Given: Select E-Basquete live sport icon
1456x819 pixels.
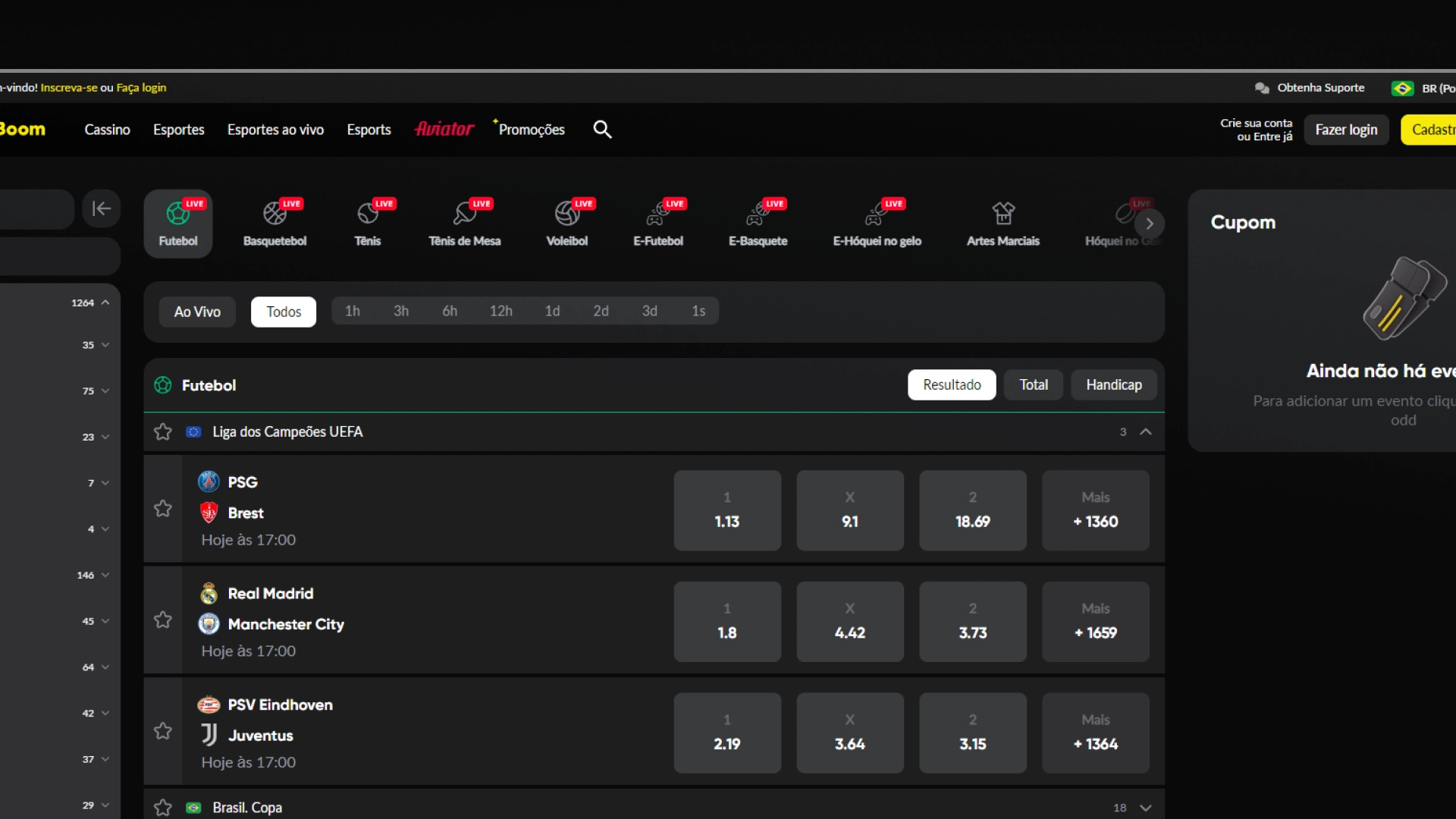Looking at the screenshot, I should click(x=758, y=224).
